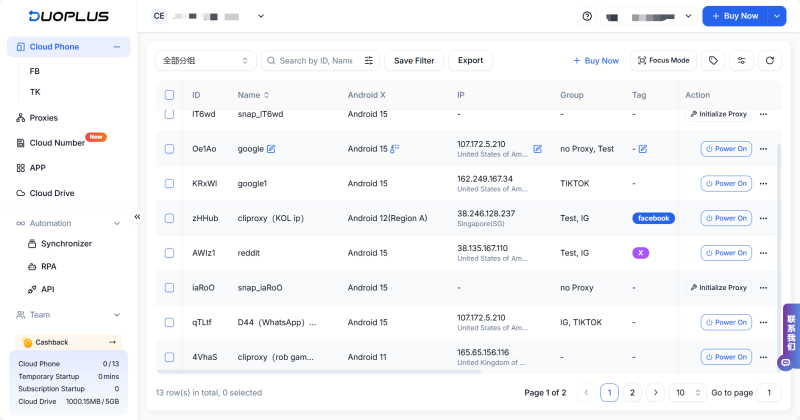Open Proxies in the sidebar
The height and width of the screenshot is (420, 800).
coord(43,118)
